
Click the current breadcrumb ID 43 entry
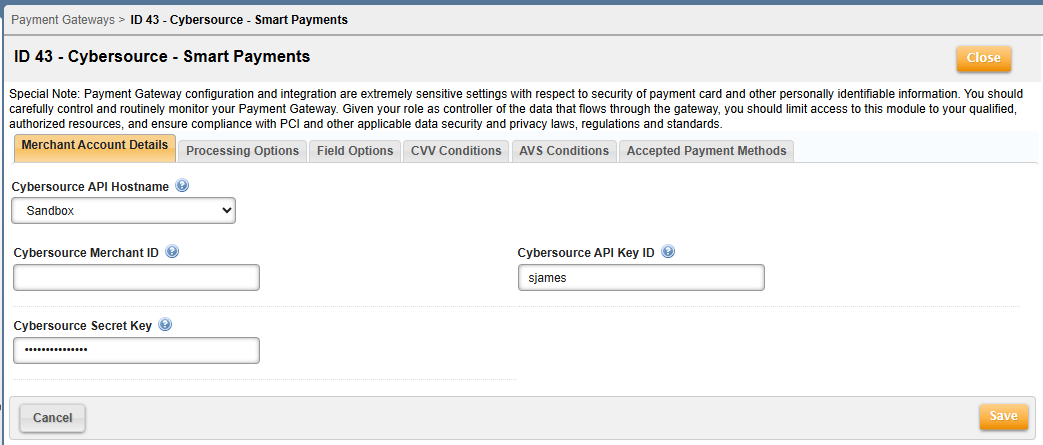[x=239, y=19]
